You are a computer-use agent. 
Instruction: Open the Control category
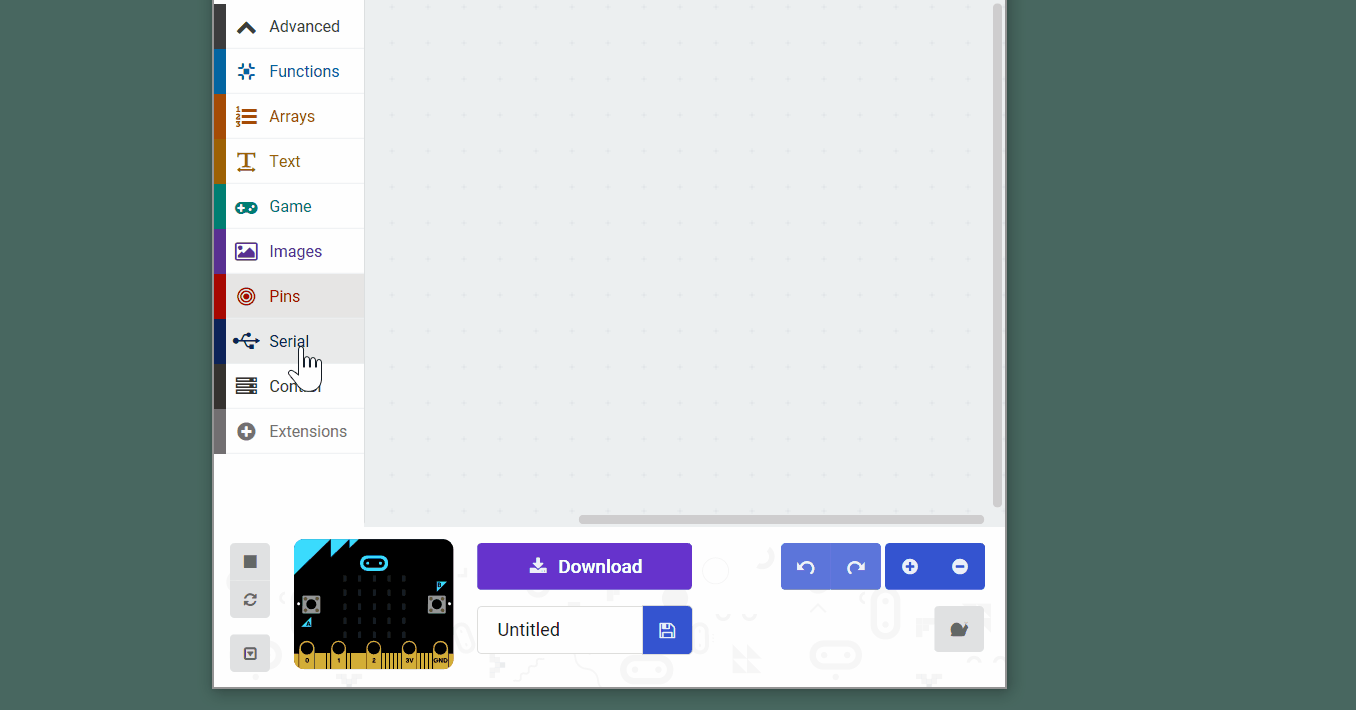[x=289, y=386]
